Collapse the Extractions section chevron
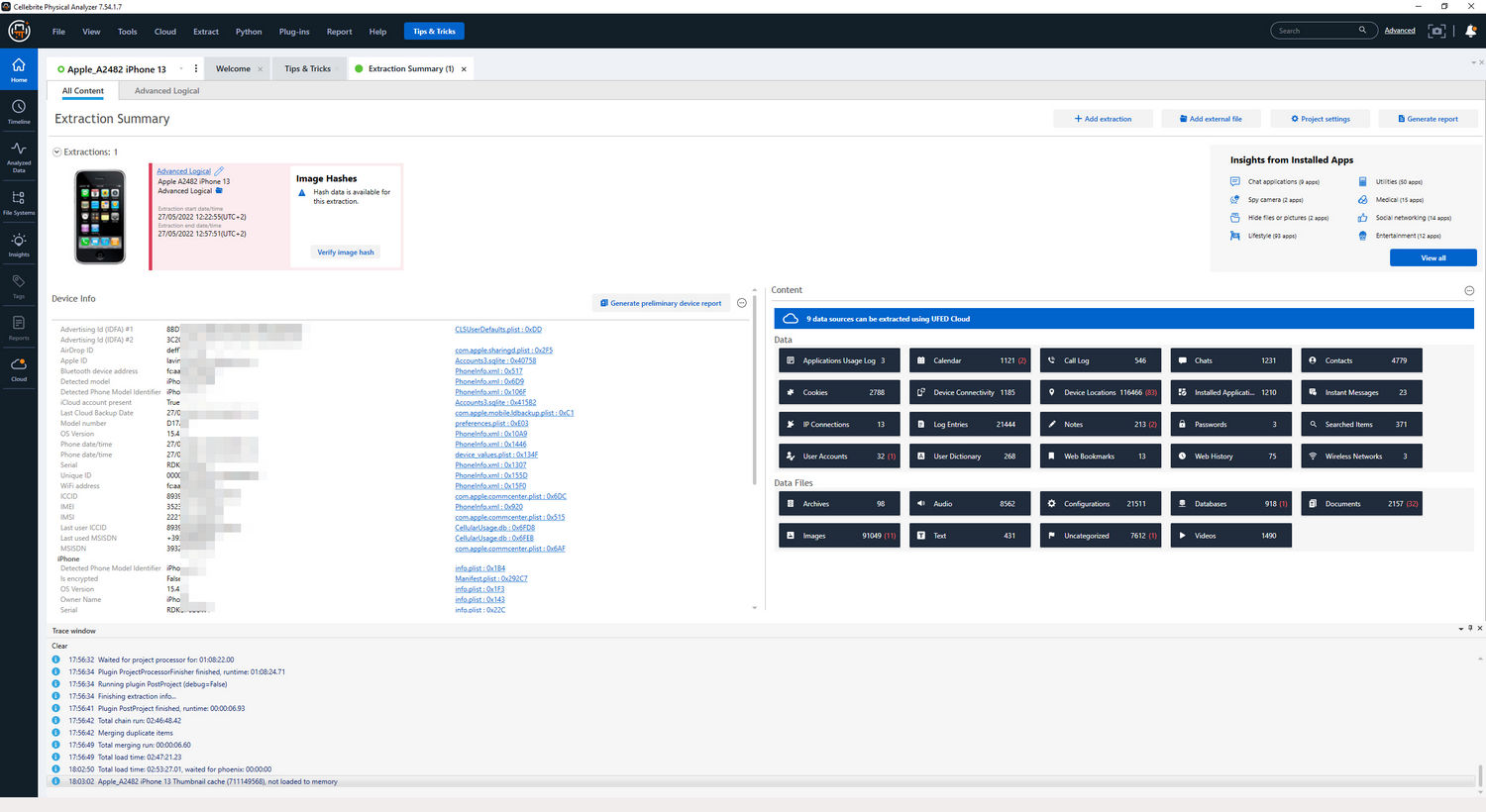The image size is (1486, 812). tap(56, 152)
